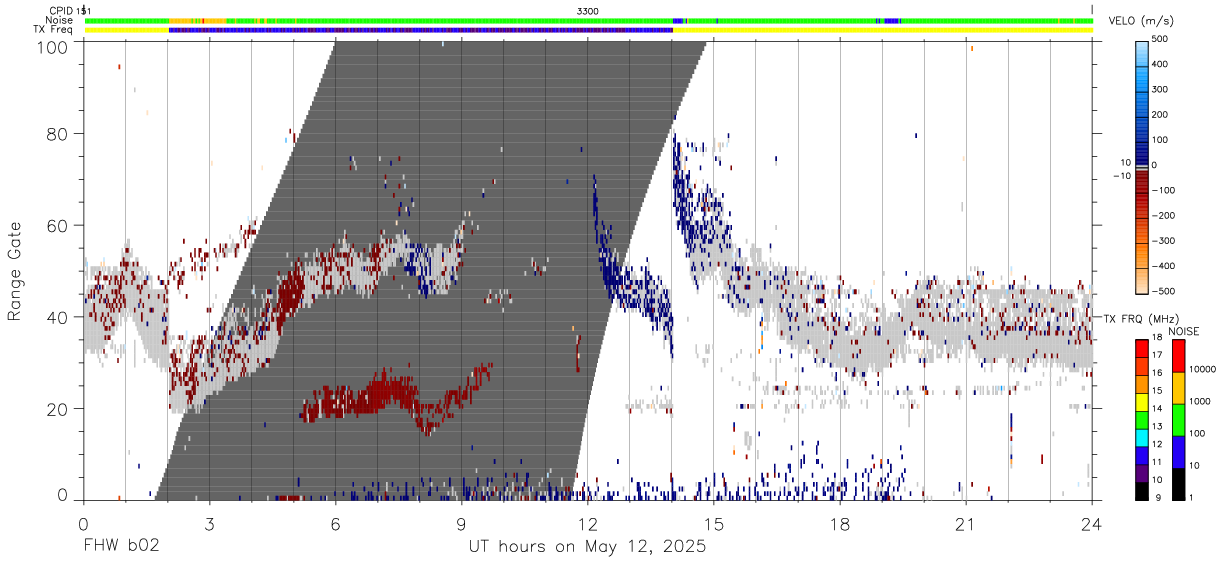This screenshot has width=1228, height=567.
Task: Click the UT hours axis tick '18'
Action: (840, 523)
